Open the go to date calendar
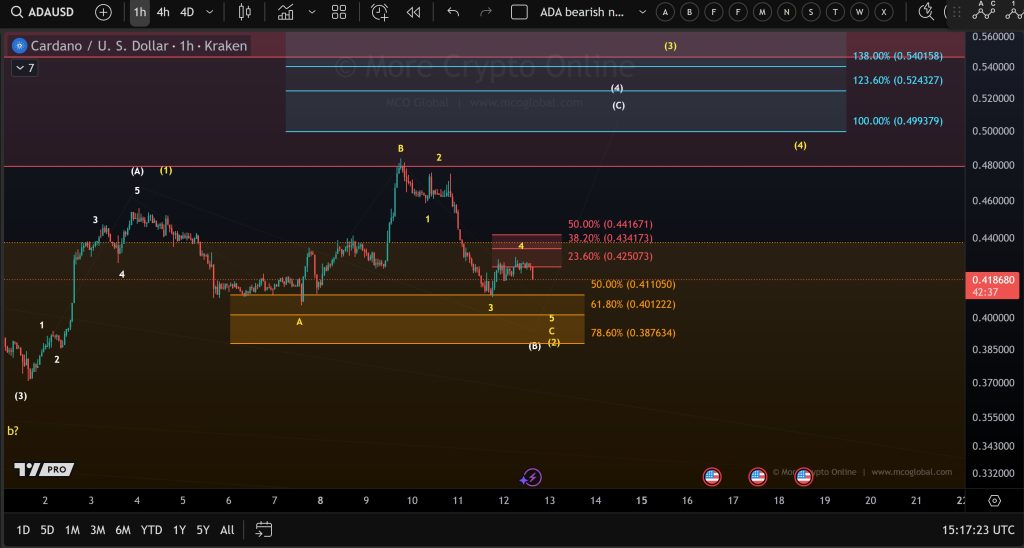Viewport: 1024px width, 548px height. click(x=263, y=529)
